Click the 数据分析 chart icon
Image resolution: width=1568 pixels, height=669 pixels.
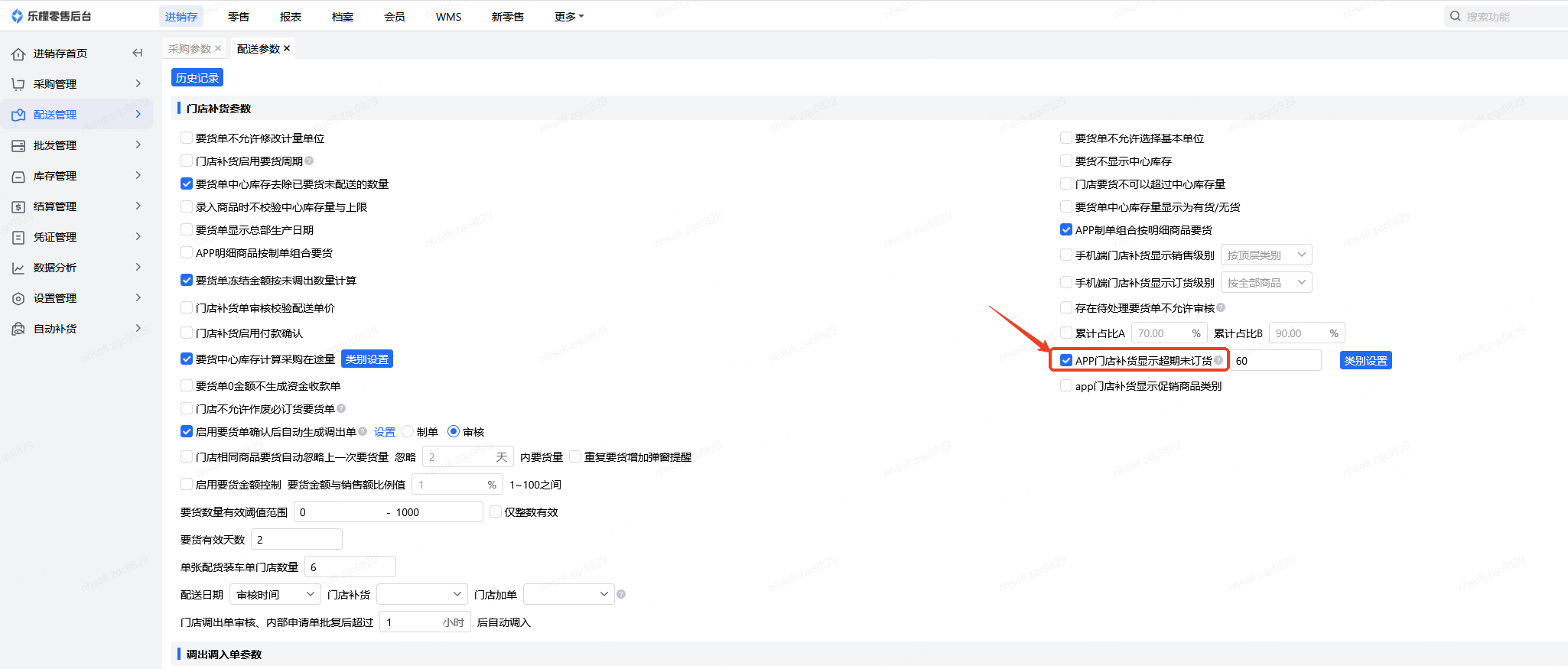18,268
